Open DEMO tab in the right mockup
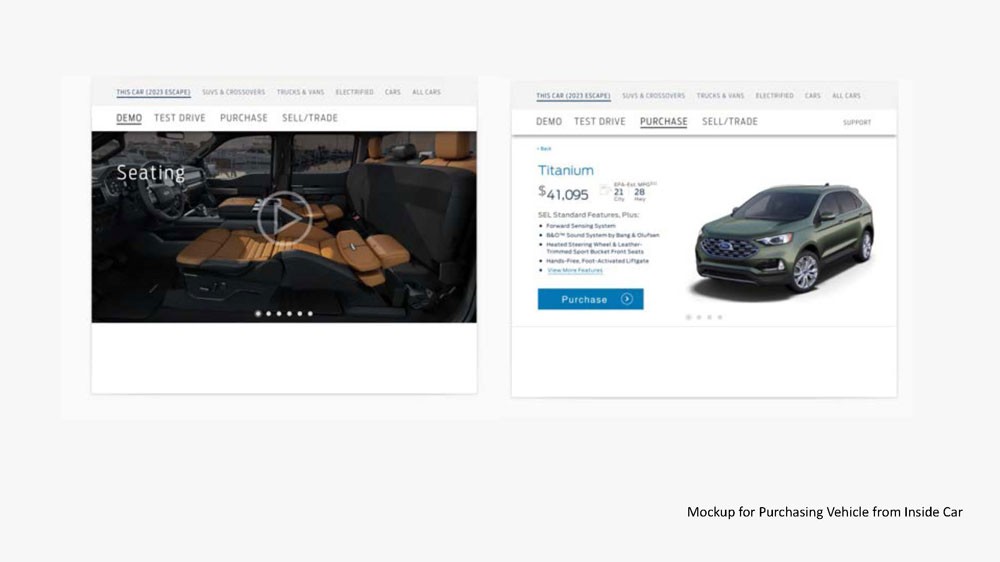The height and width of the screenshot is (562, 1000). click(x=548, y=121)
